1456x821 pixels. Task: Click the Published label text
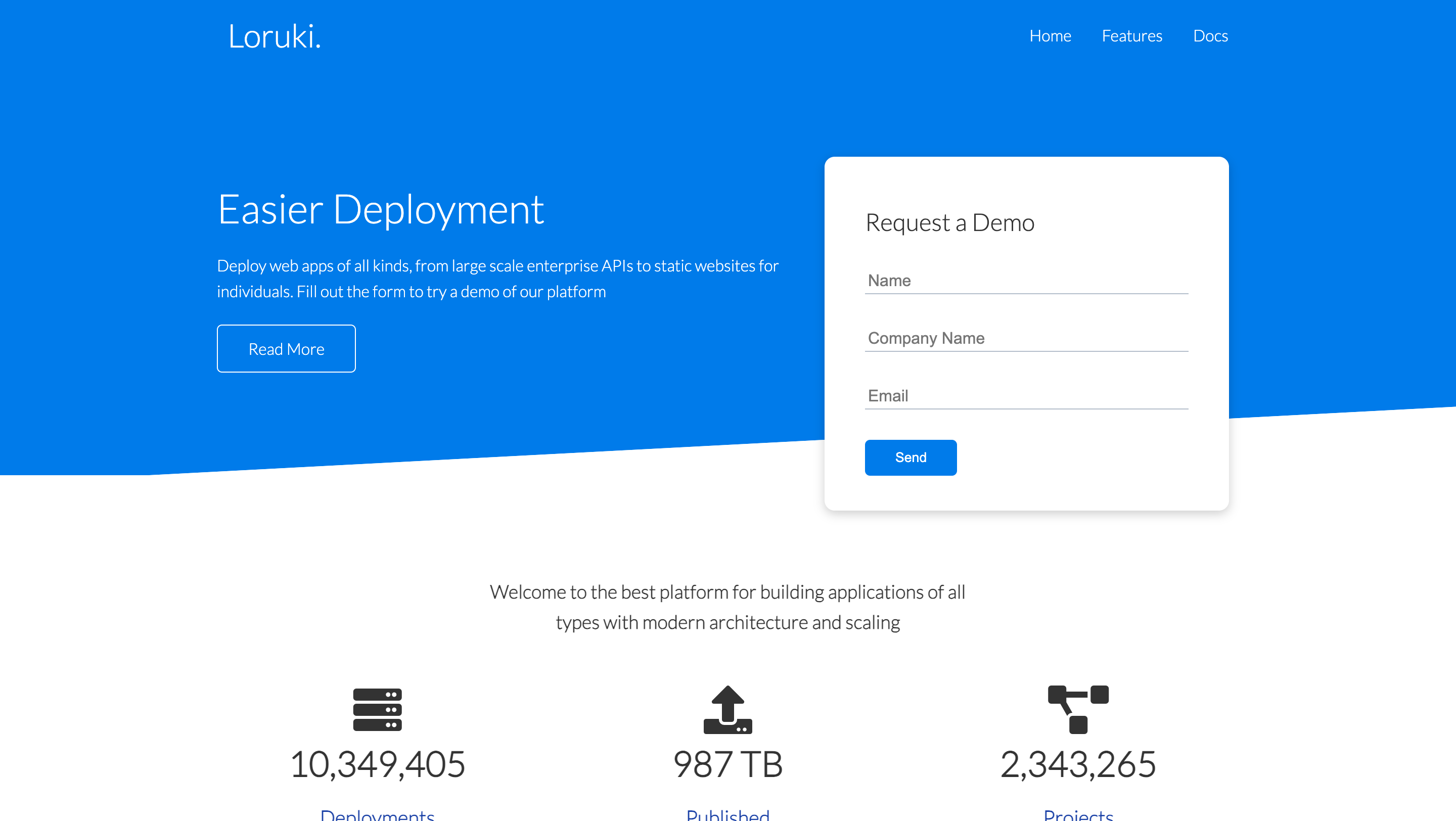pyautogui.click(x=727, y=815)
